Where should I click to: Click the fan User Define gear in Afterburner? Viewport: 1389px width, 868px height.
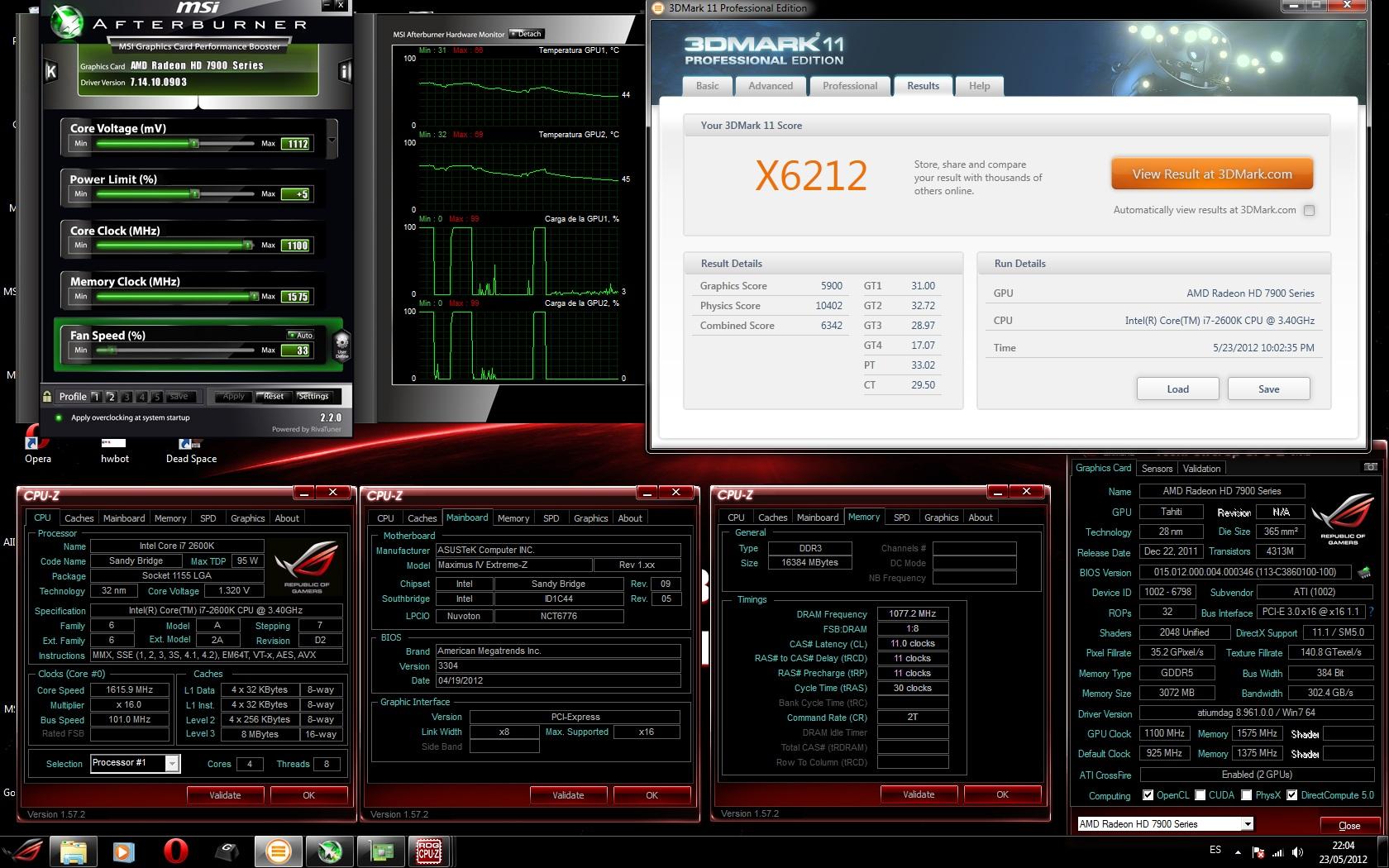(341, 344)
